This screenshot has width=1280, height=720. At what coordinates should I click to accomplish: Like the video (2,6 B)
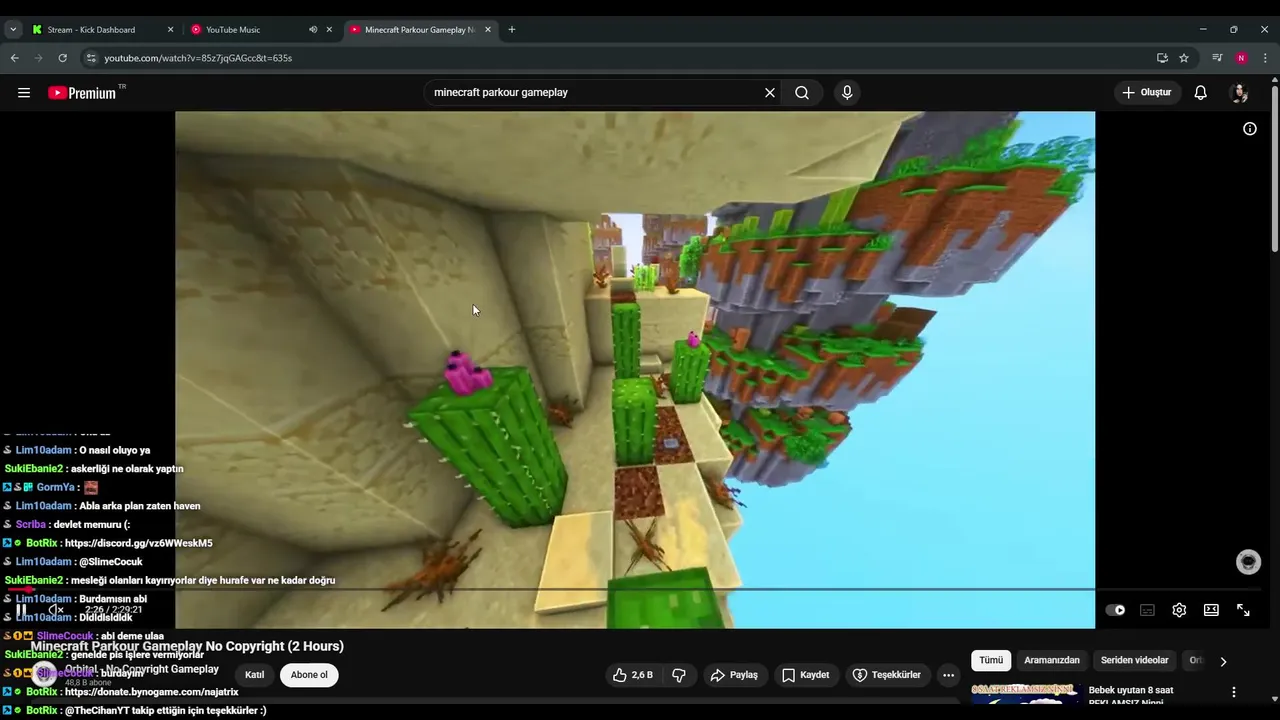pyautogui.click(x=633, y=675)
